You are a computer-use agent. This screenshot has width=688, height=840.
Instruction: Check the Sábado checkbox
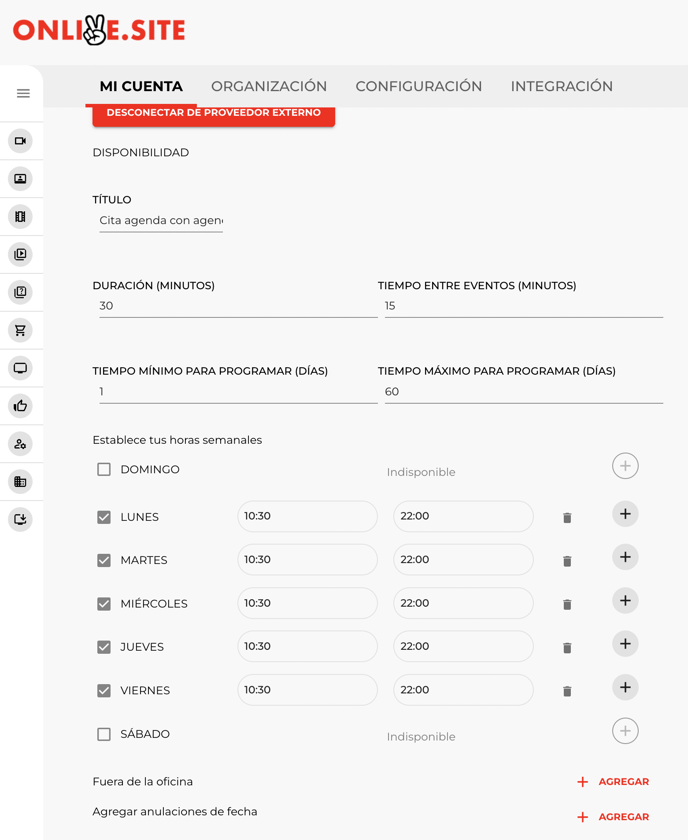point(104,734)
